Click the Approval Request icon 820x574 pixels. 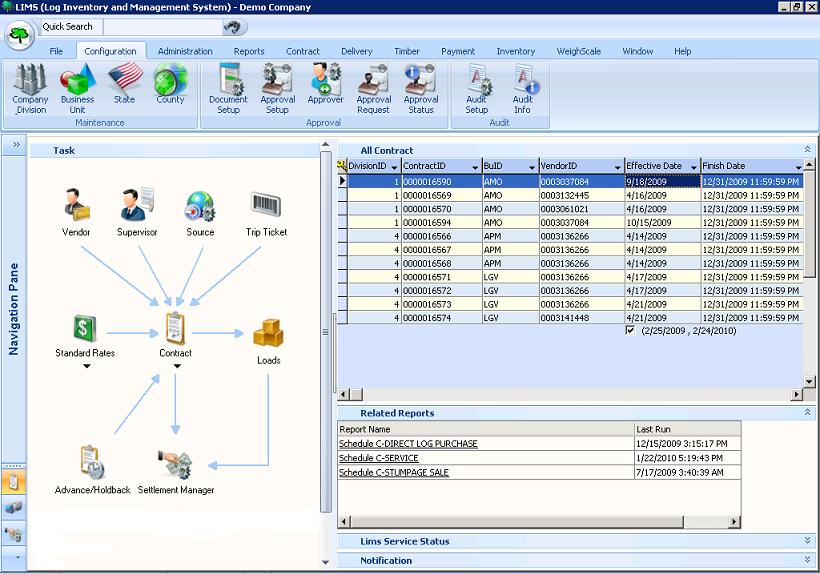(x=374, y=87)
